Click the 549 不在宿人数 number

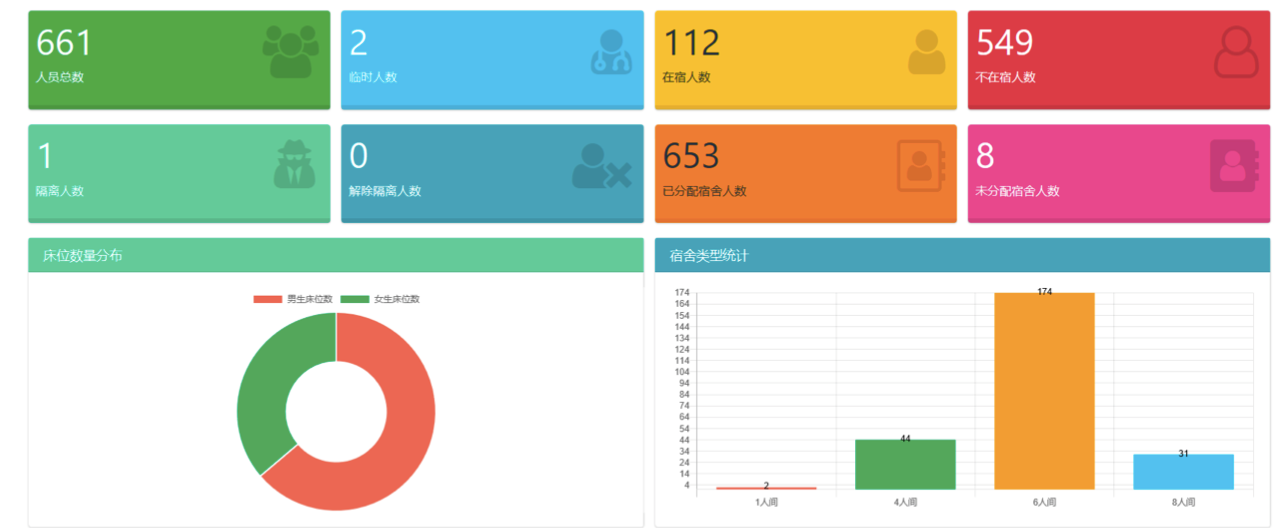[x=1004, y=43]
